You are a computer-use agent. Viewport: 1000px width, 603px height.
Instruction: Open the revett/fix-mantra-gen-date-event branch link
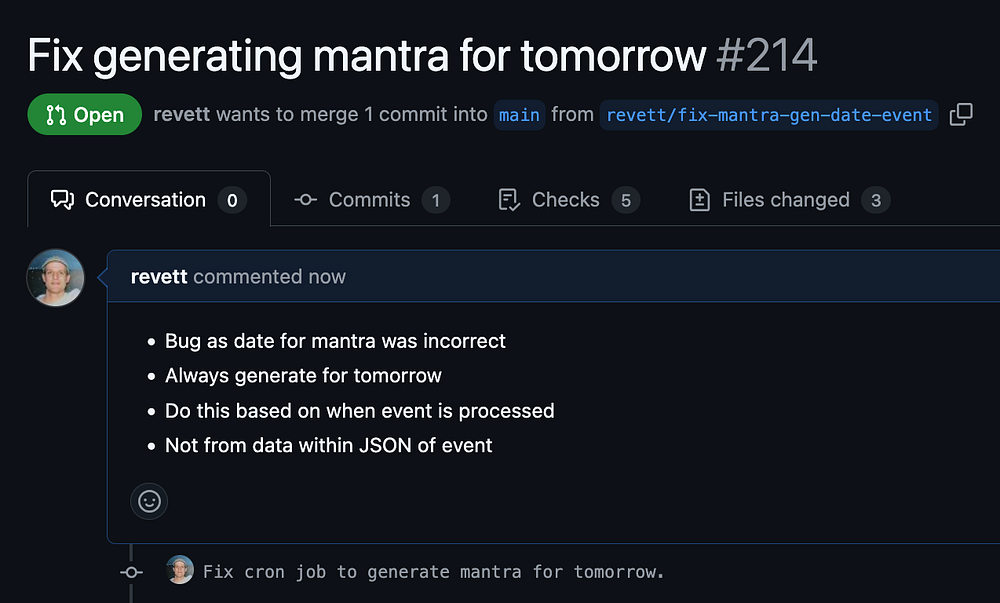(x=769, y=115)
